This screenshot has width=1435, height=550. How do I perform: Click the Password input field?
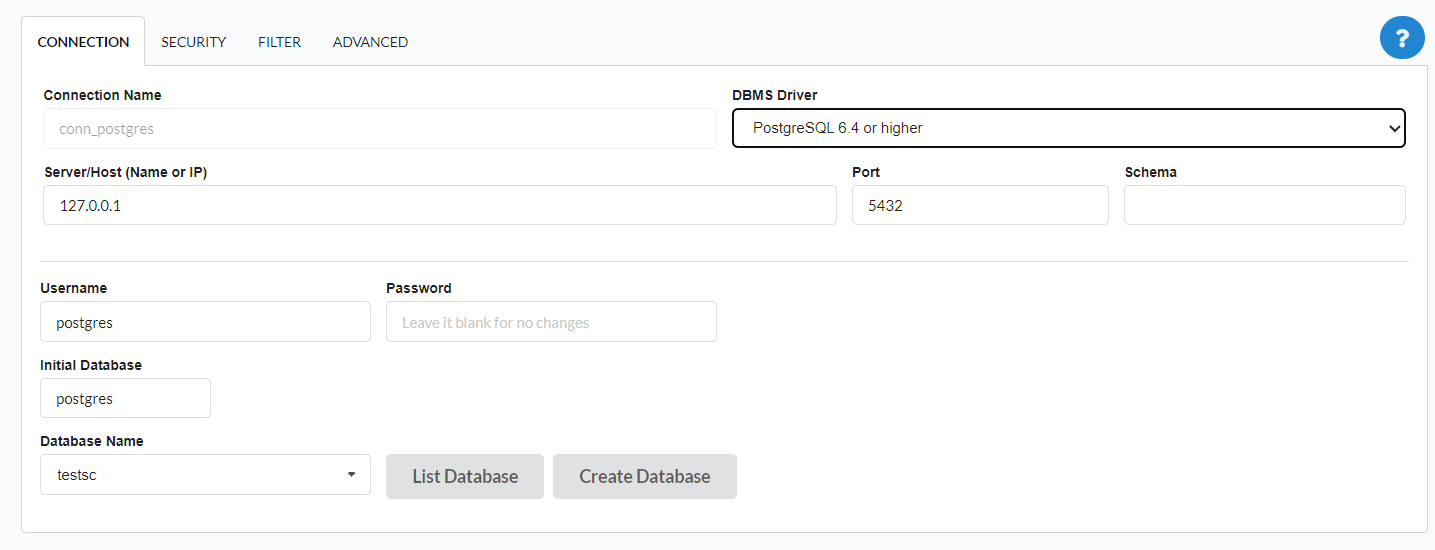pyautogui.click(x=551, y=322)
